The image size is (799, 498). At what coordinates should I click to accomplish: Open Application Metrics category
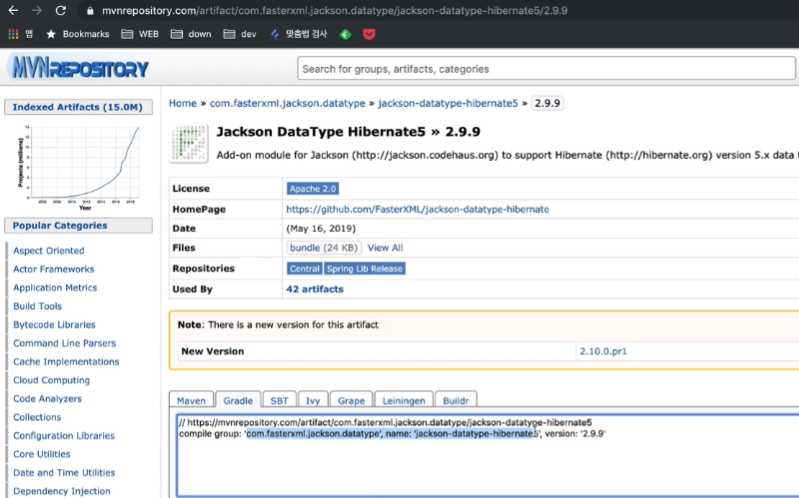55,287
